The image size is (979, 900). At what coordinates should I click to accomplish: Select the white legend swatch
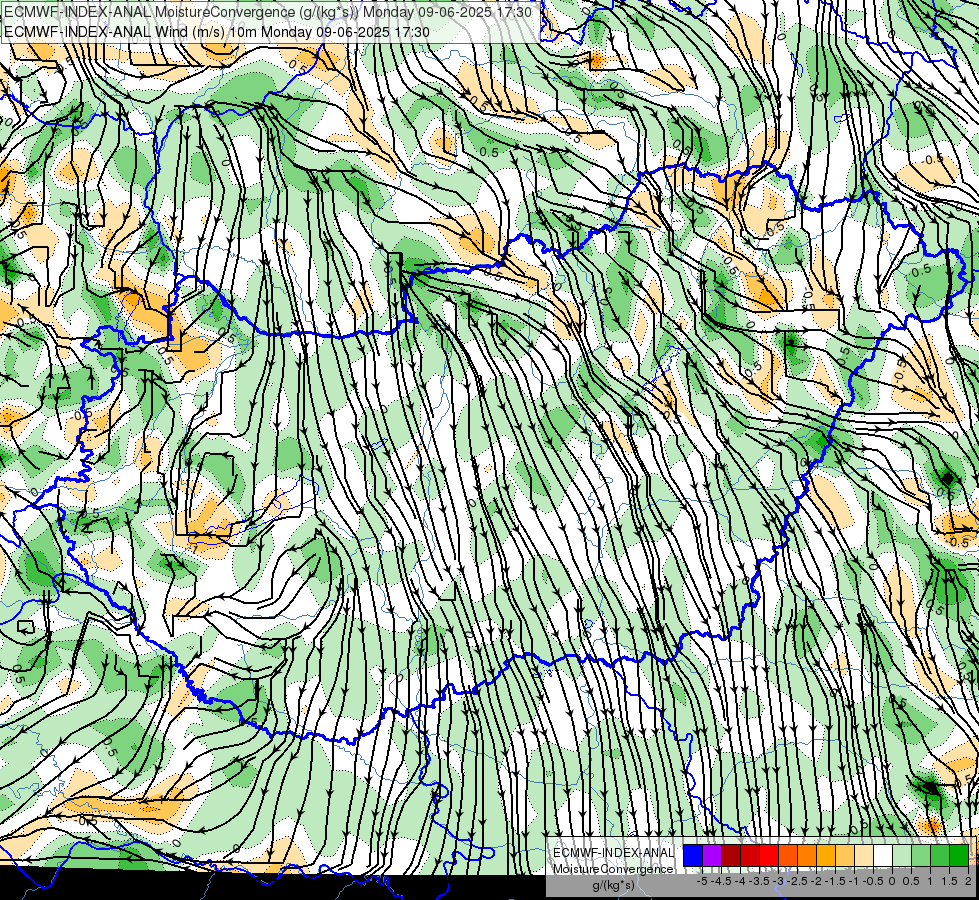(883, 856)
